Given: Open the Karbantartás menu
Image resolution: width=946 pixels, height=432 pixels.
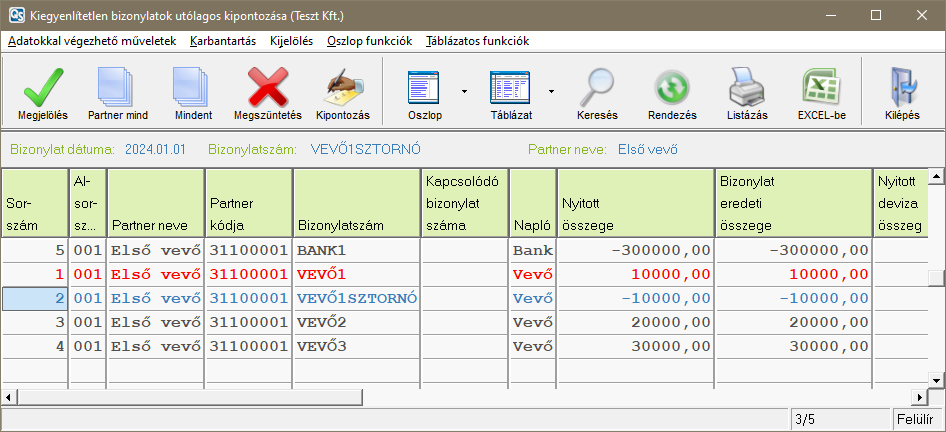Looking at the screenshot, I should [x=222, y=41].
